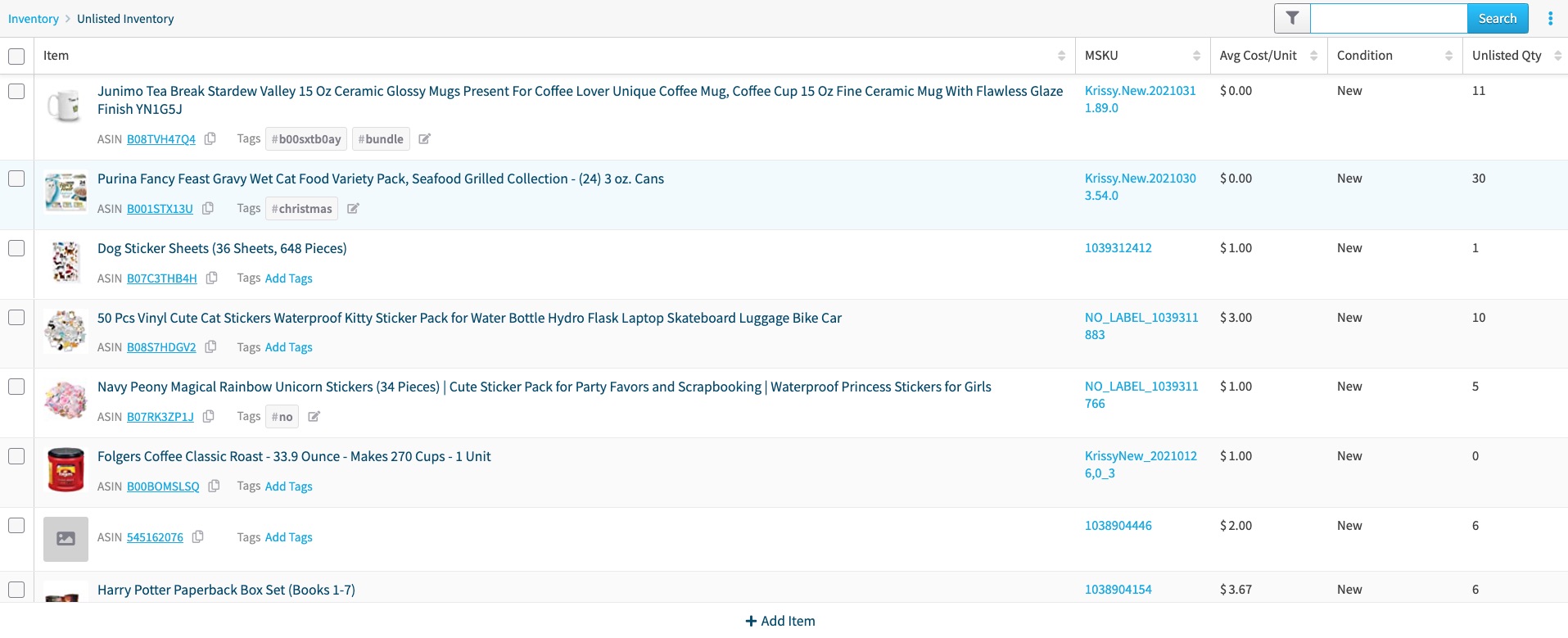Open ASIN link B001STX13U
The image size is (1568, 638).
tap(160, 209)
